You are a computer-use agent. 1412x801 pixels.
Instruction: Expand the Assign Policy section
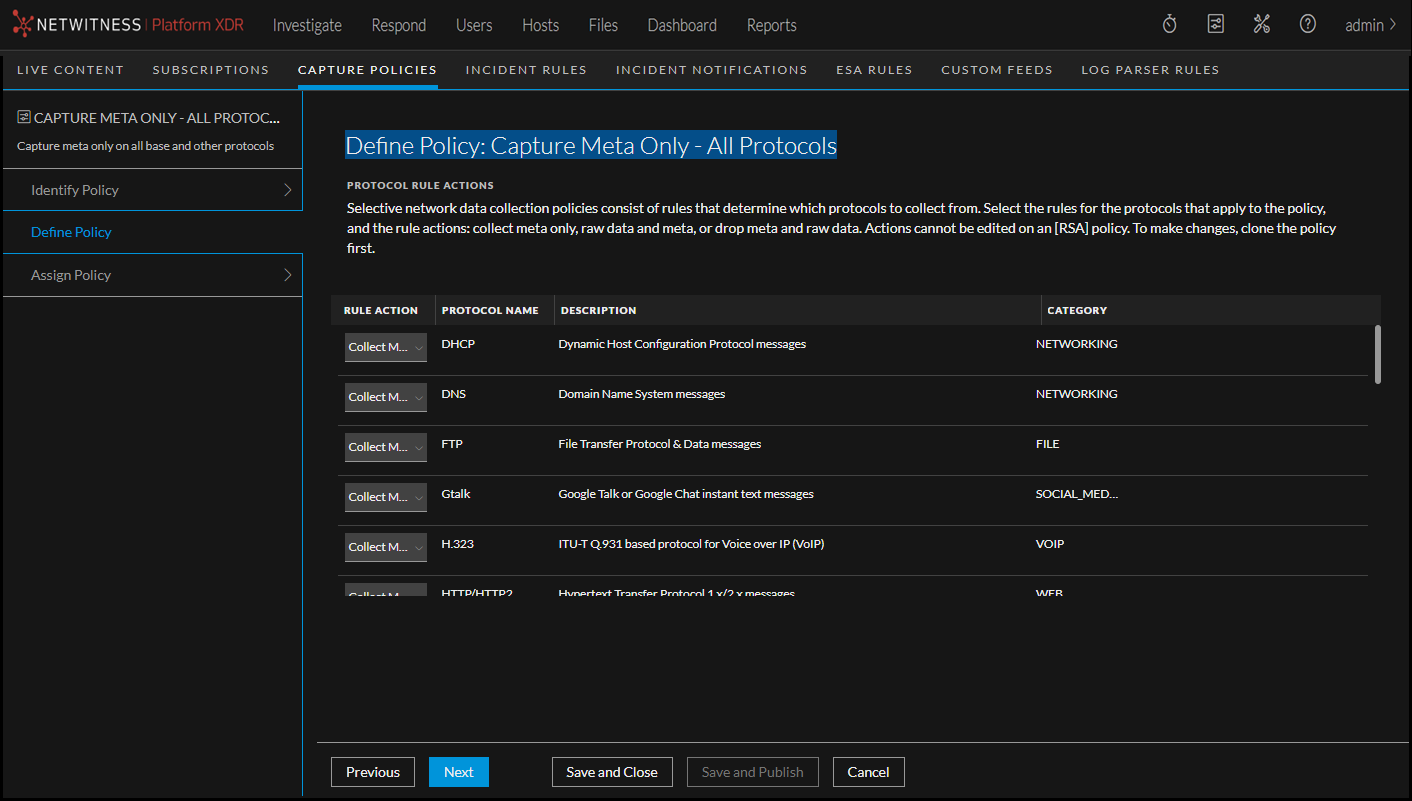(x=152, y=274)
